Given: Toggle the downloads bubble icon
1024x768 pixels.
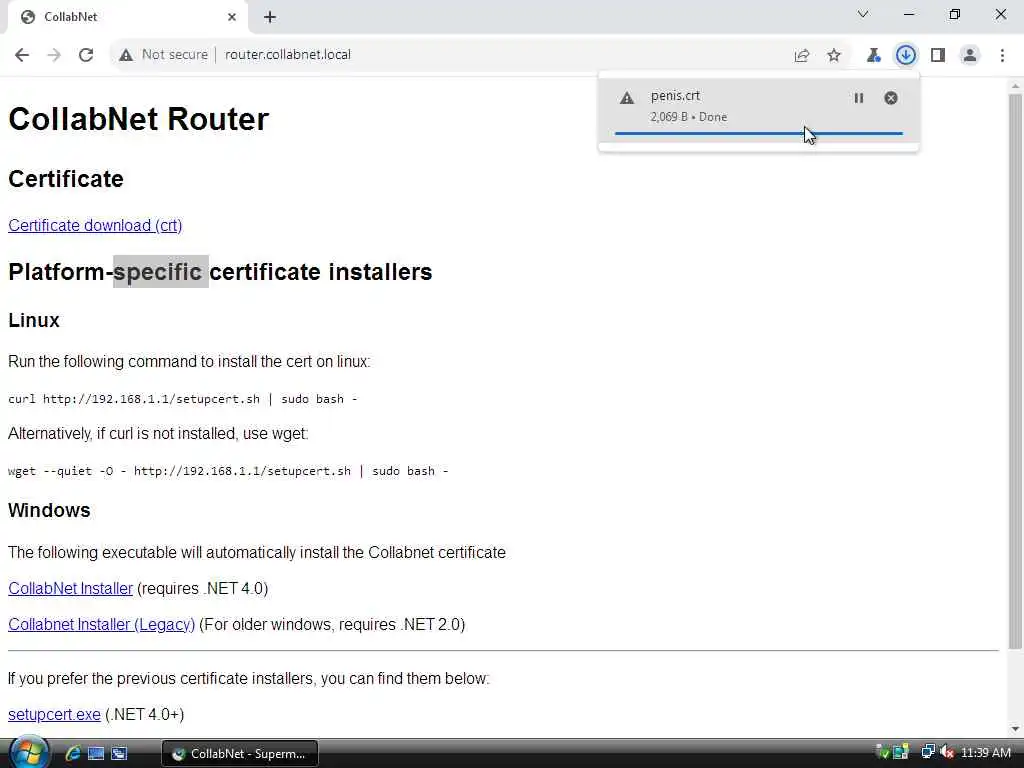Looking at the screenshot, I should [x=905, y=56].
